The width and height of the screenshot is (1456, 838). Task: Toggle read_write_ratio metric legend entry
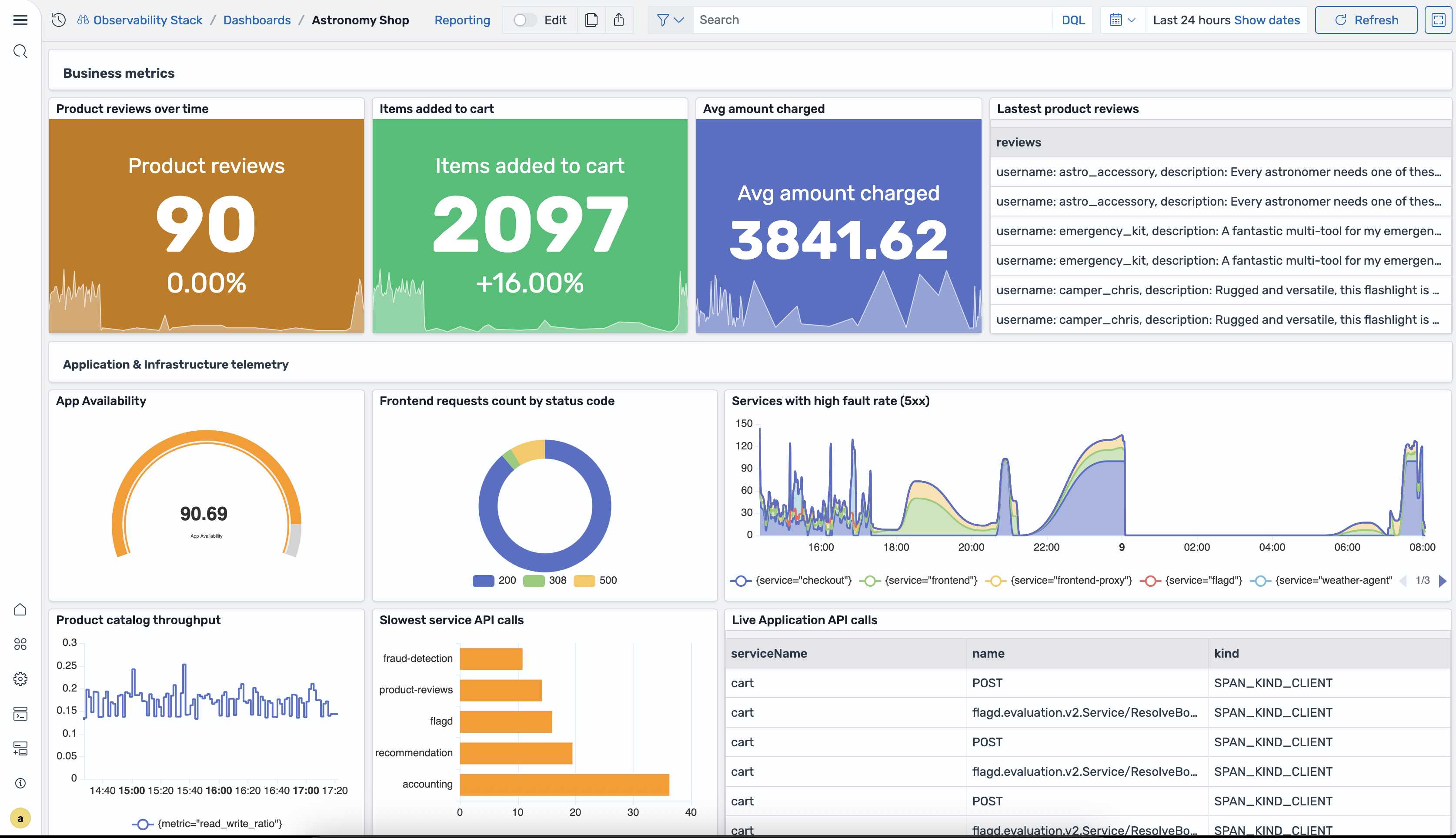pyautogui.click(x=207, y=824)
